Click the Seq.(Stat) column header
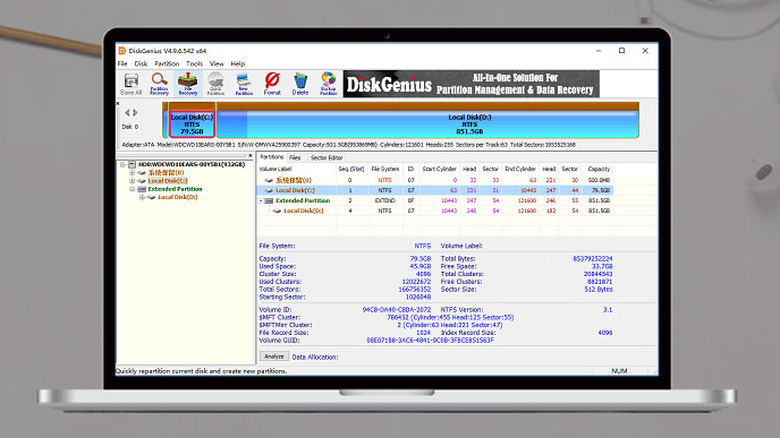The width and height of the screenshot is (780, 438). (x=351, y=169)
